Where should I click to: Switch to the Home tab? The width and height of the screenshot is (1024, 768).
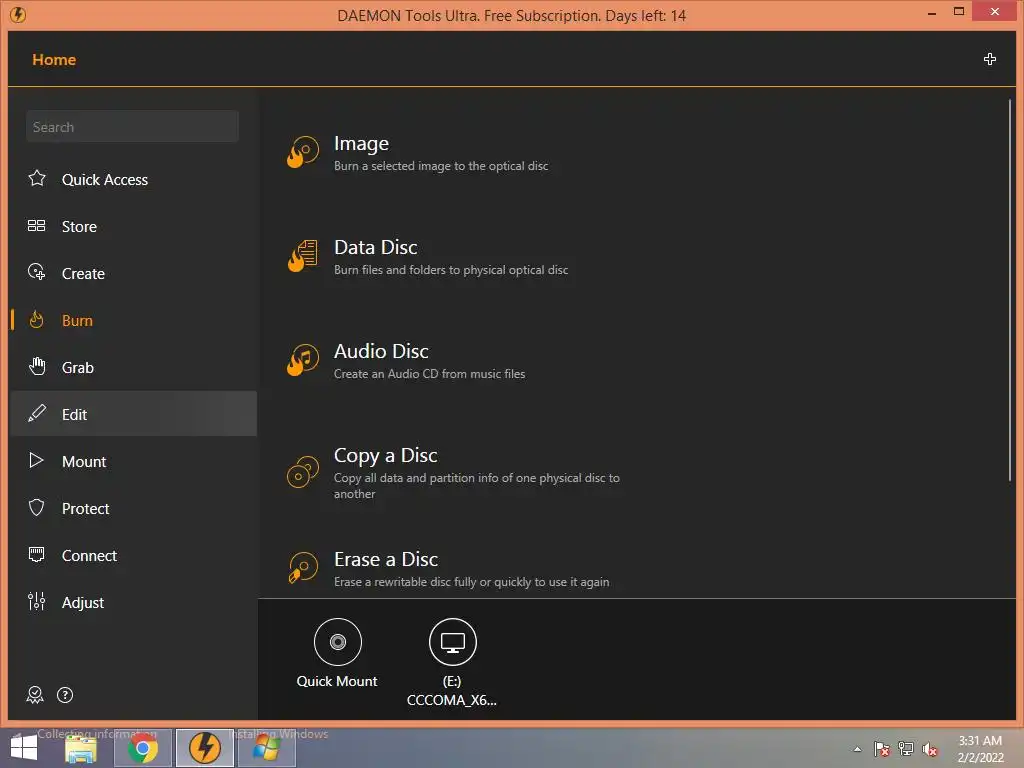(x=54, y=59)
